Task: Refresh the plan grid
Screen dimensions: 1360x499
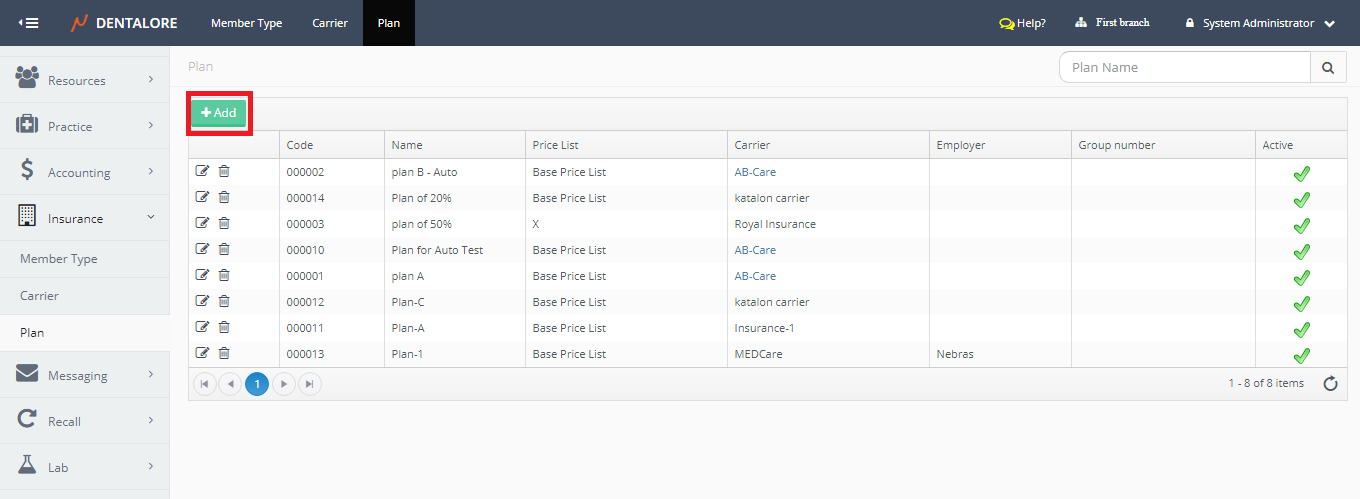Action: click(x=1330, y=384)
